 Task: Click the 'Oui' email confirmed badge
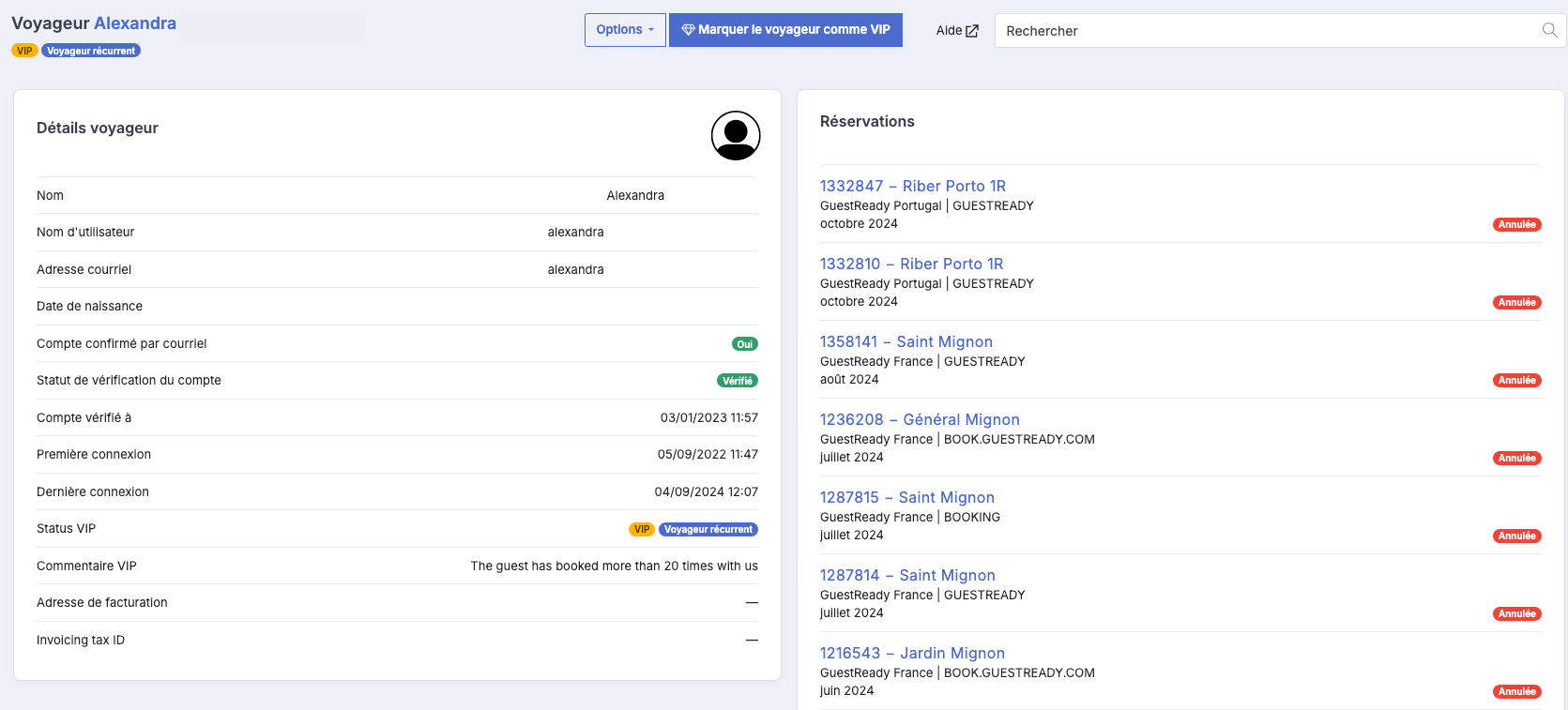[x=745, y=344]
